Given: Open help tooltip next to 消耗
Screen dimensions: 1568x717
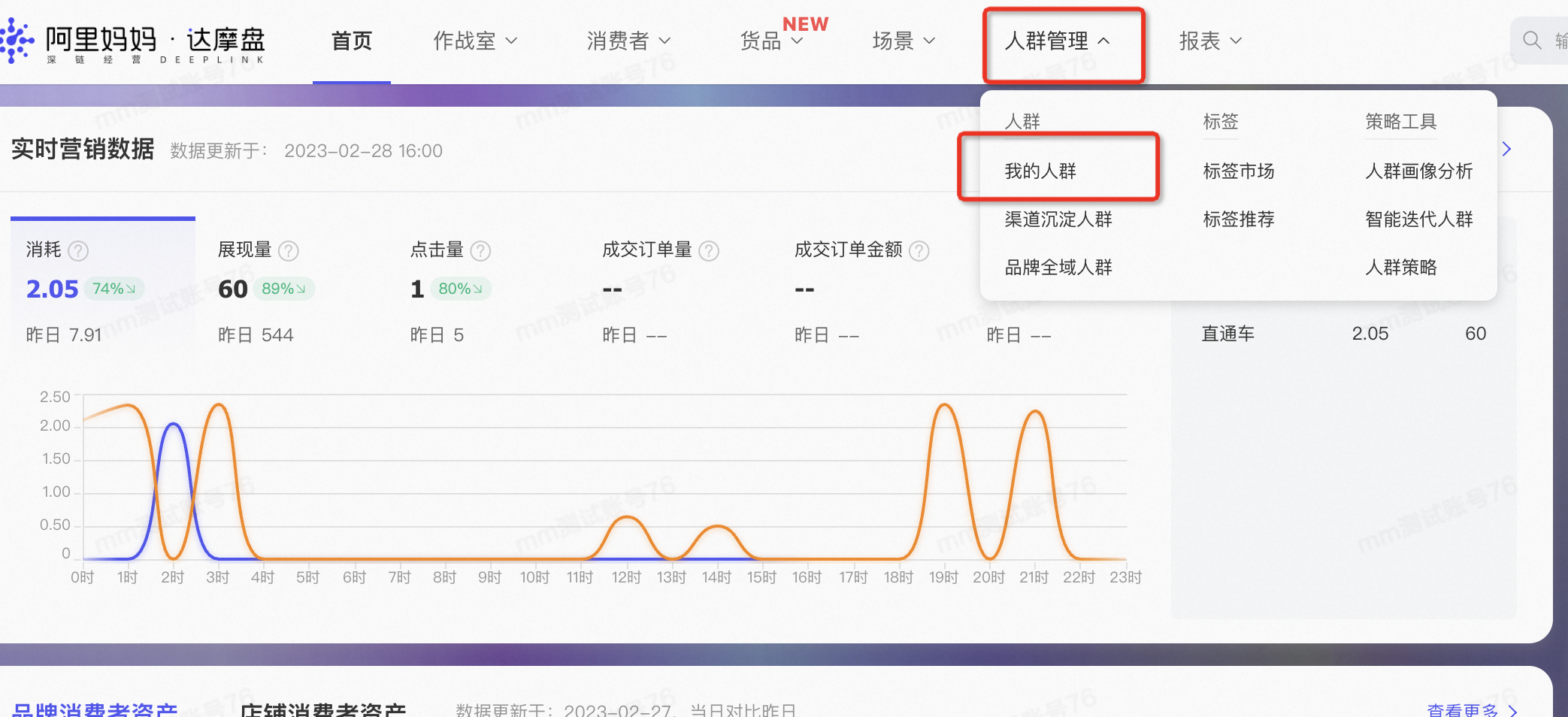Looking at the screenshot, I should [x=78, y=250].
